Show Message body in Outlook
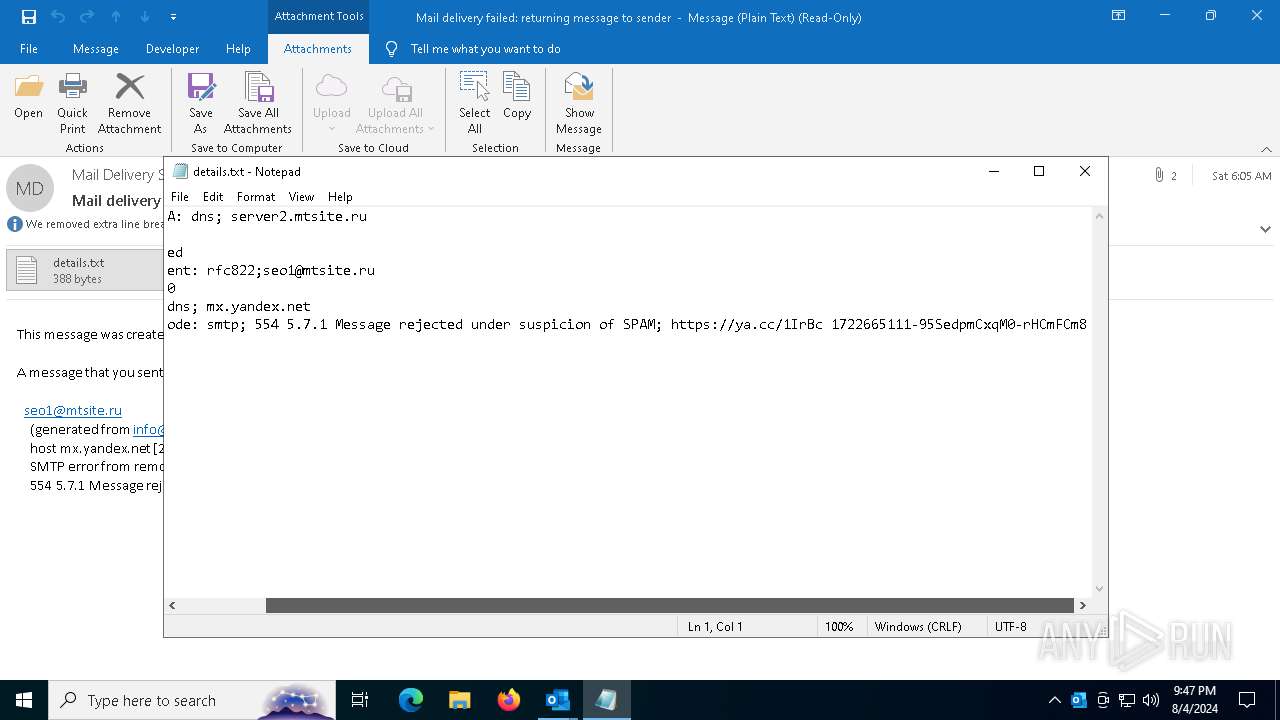Viewport: 1280px width, 720px height. (579, 103)
